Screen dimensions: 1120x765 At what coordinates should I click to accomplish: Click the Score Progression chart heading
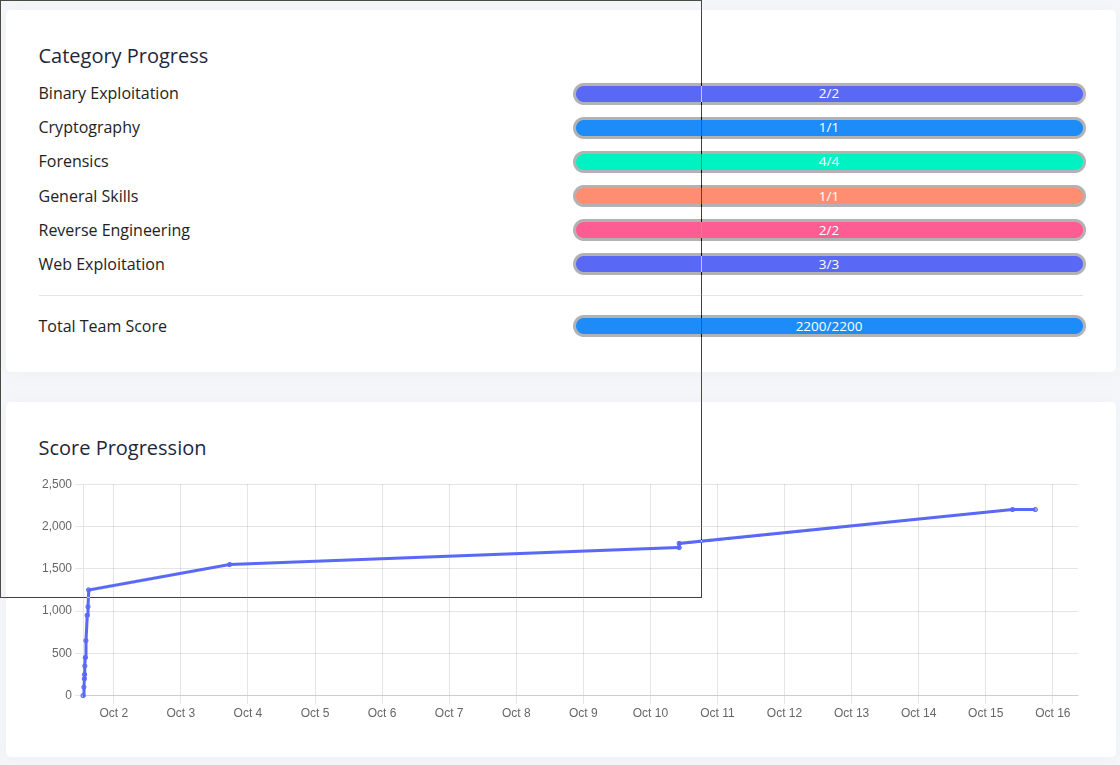[122, 448]
